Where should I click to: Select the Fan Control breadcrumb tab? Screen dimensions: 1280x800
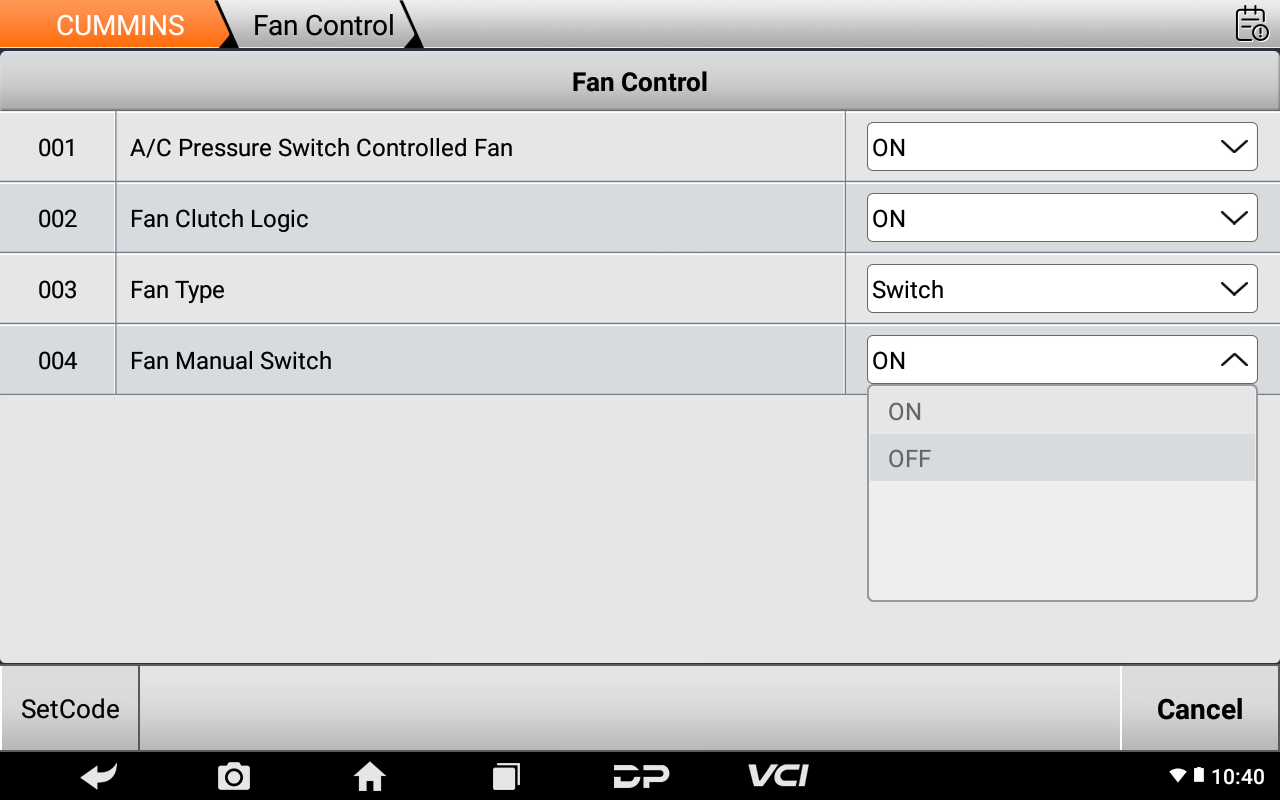coord(323,25)
